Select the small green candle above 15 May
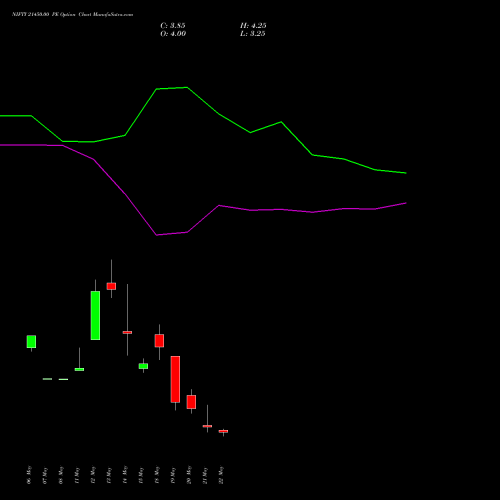500x500 pixels. [x=143, y=366]
